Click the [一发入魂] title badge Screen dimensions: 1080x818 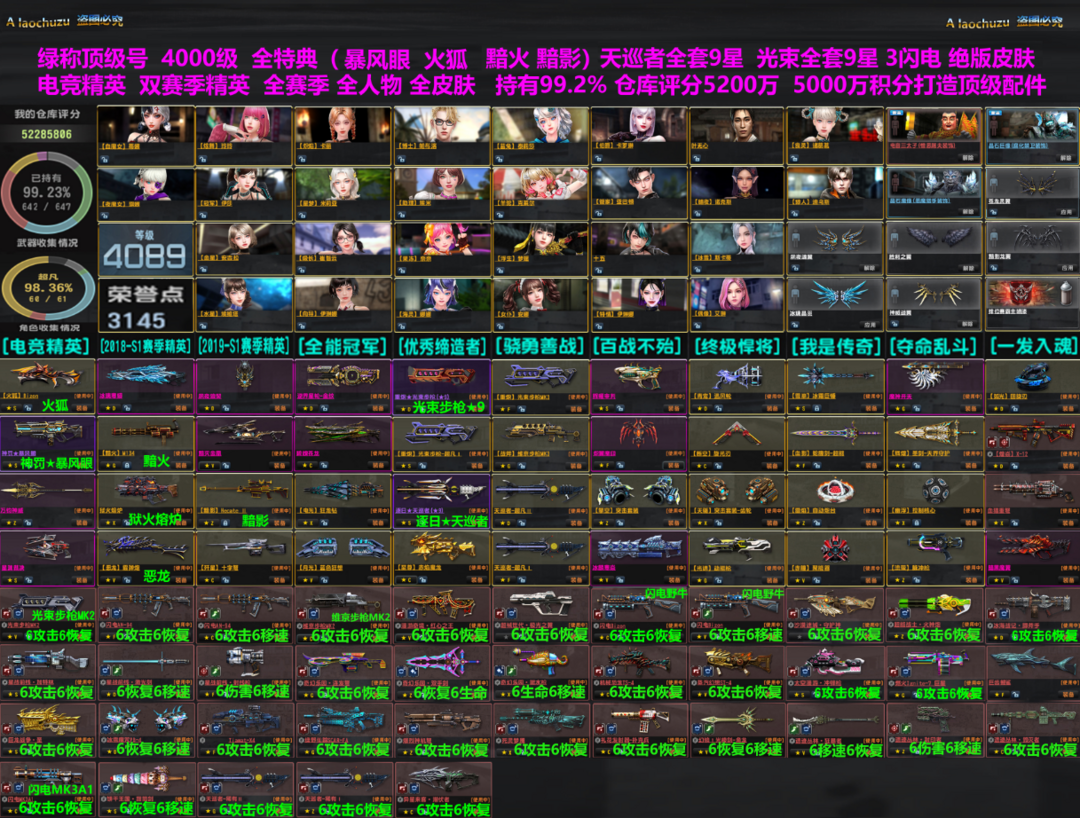1032,346
